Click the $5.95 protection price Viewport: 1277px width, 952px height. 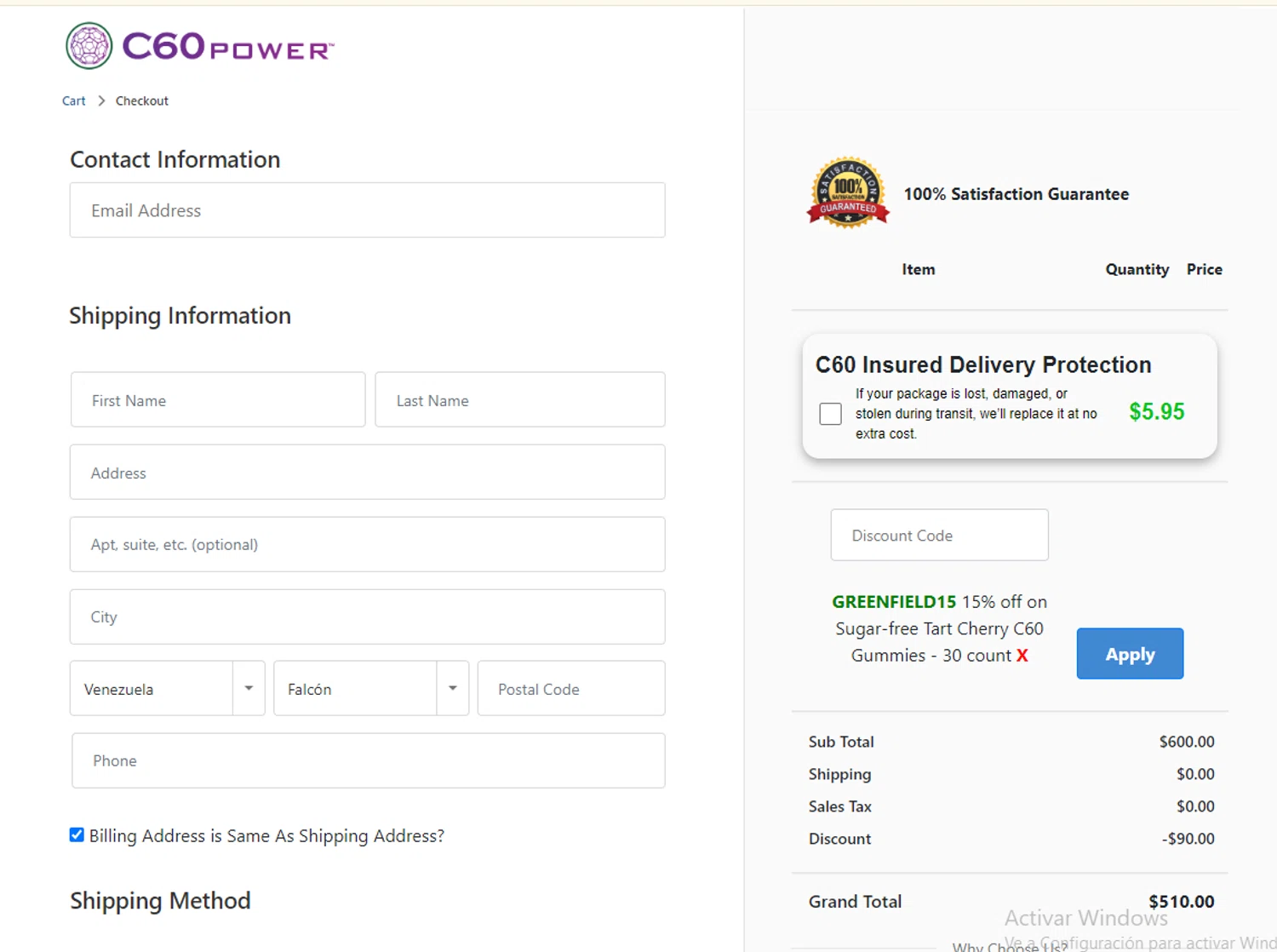[x=1156, y=411]
